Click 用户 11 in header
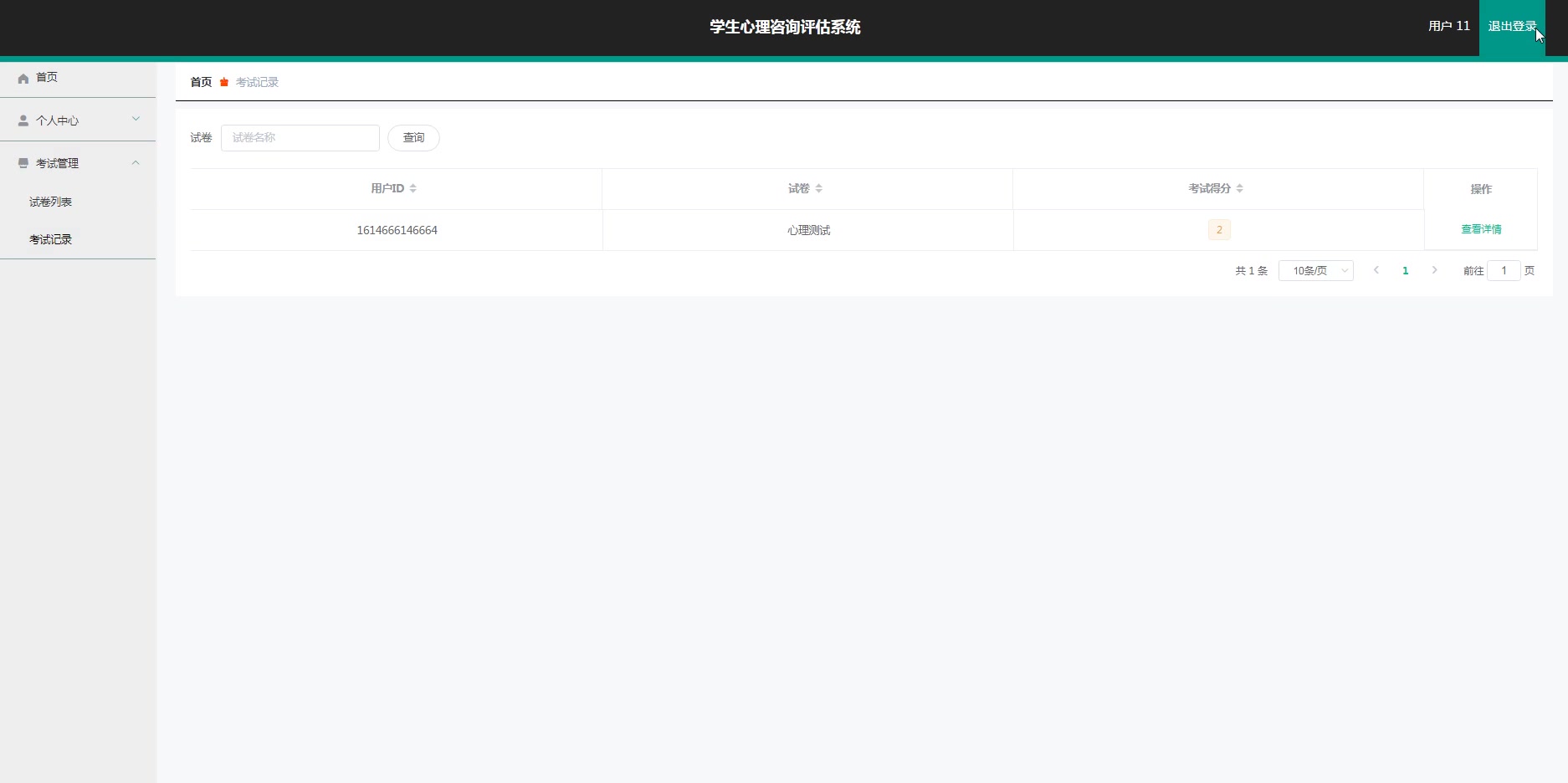Screen dimensions: 1568x783 (1448, 26)
